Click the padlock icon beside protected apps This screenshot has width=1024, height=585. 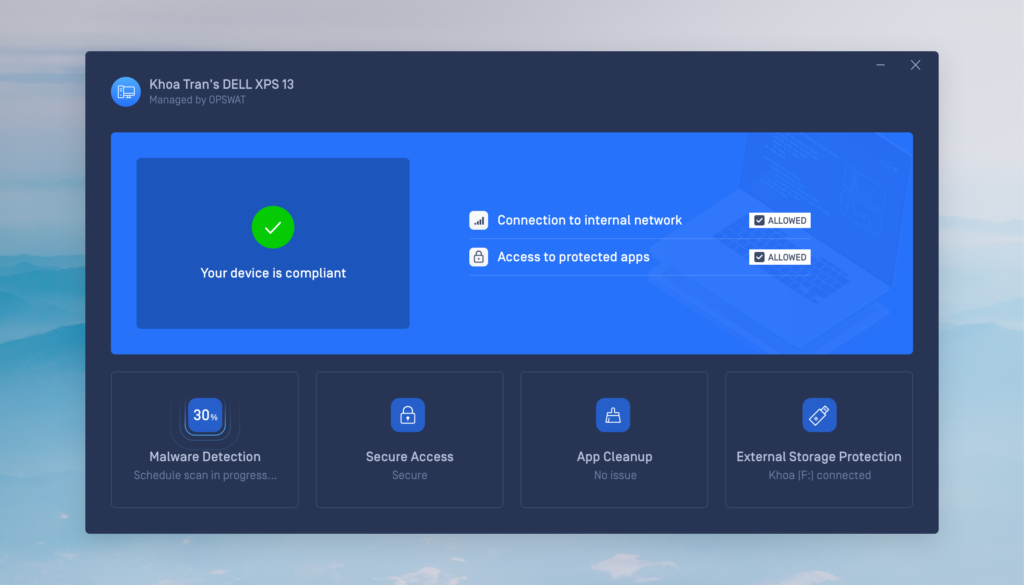tap(479, 257)
